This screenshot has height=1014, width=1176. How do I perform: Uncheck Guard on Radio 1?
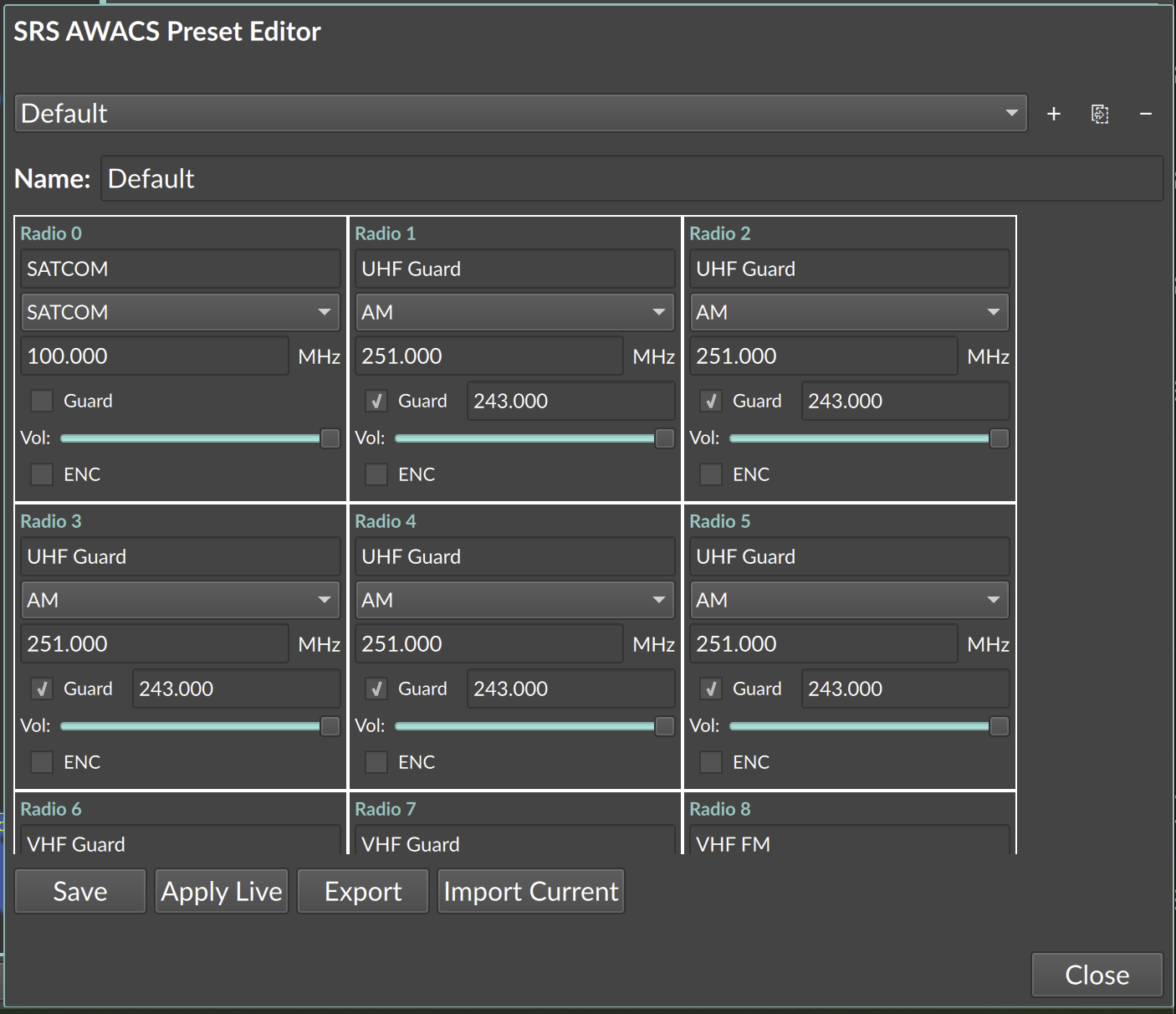click(376, 401)
